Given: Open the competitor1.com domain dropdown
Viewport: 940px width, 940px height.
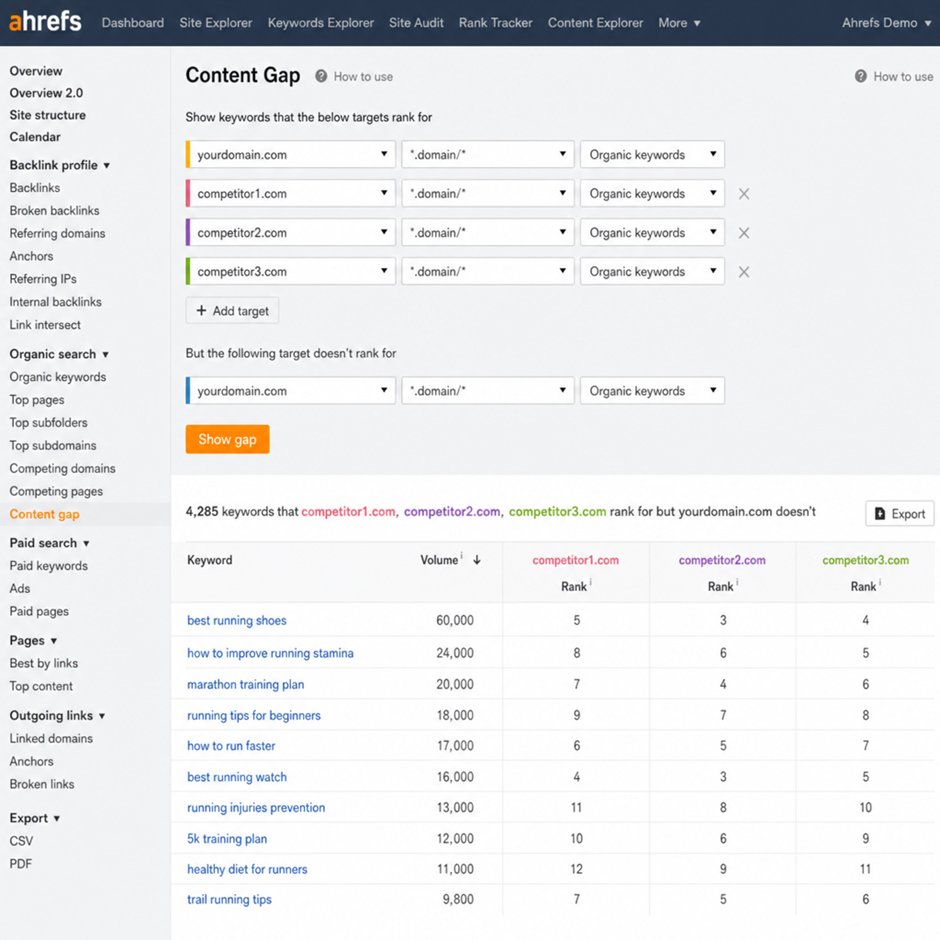Looking at the screenshot, I should 291,194.
